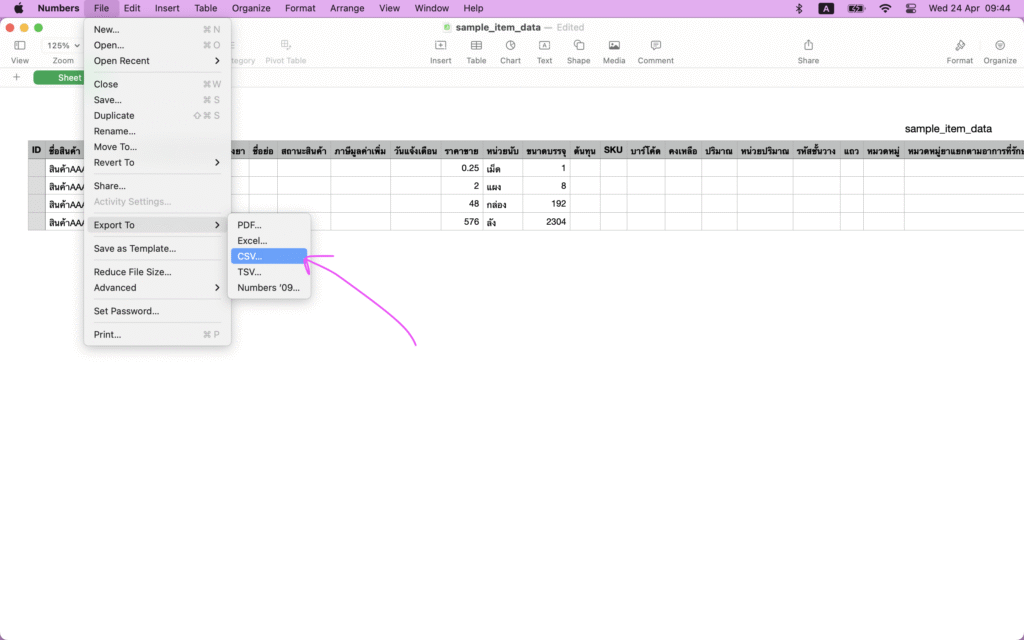Viewport: 1024px width, 640px height.
Task: Click Save as Template… menu item
Action: click(x=135, y=249)
